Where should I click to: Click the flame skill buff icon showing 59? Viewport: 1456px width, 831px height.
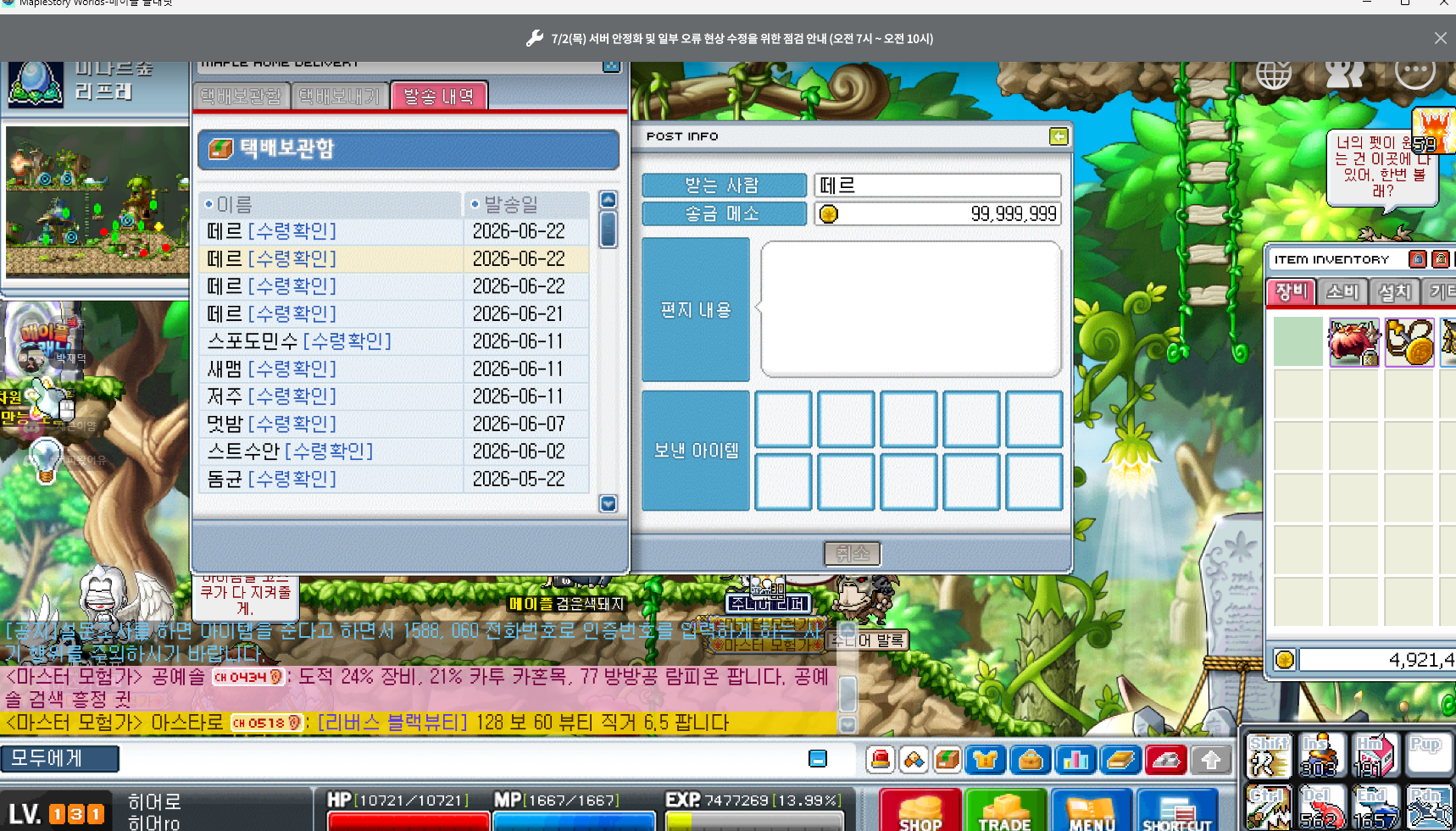(1433, 131)
